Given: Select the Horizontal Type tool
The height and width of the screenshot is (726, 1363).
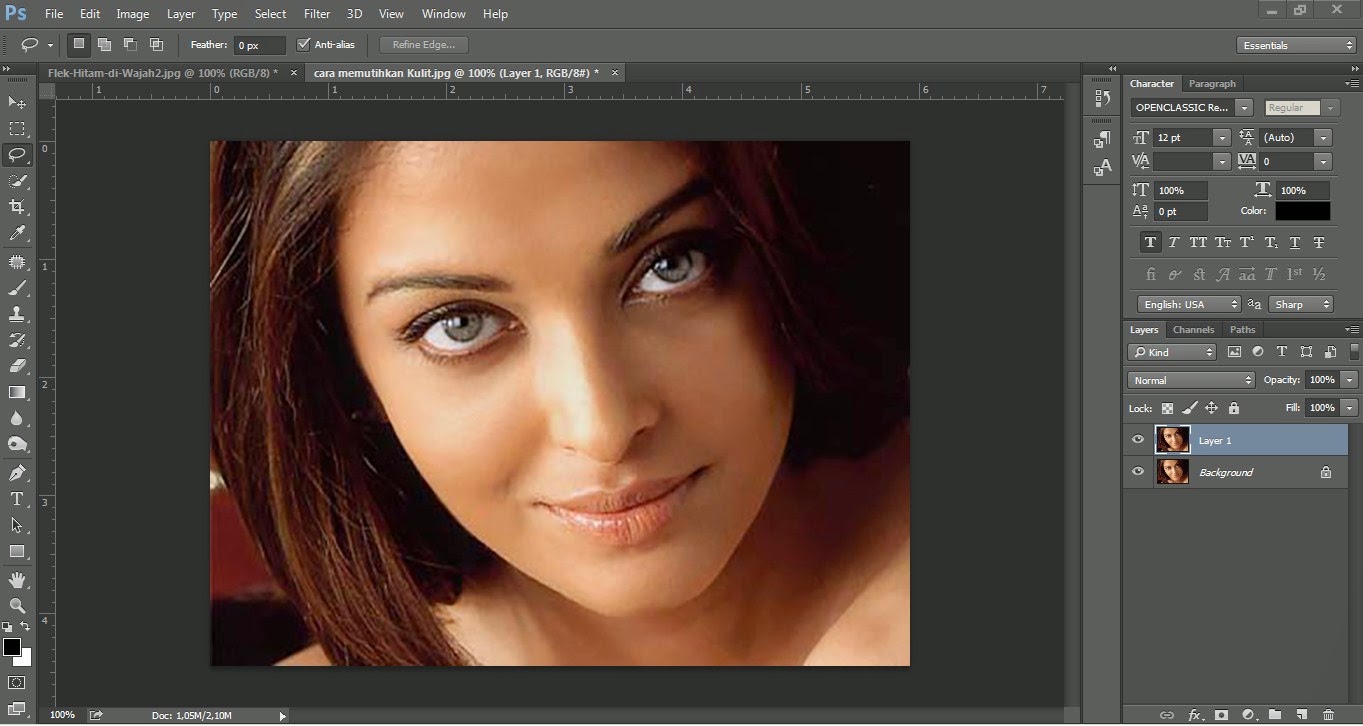Looking at the screenshot, I should [17, 499].
